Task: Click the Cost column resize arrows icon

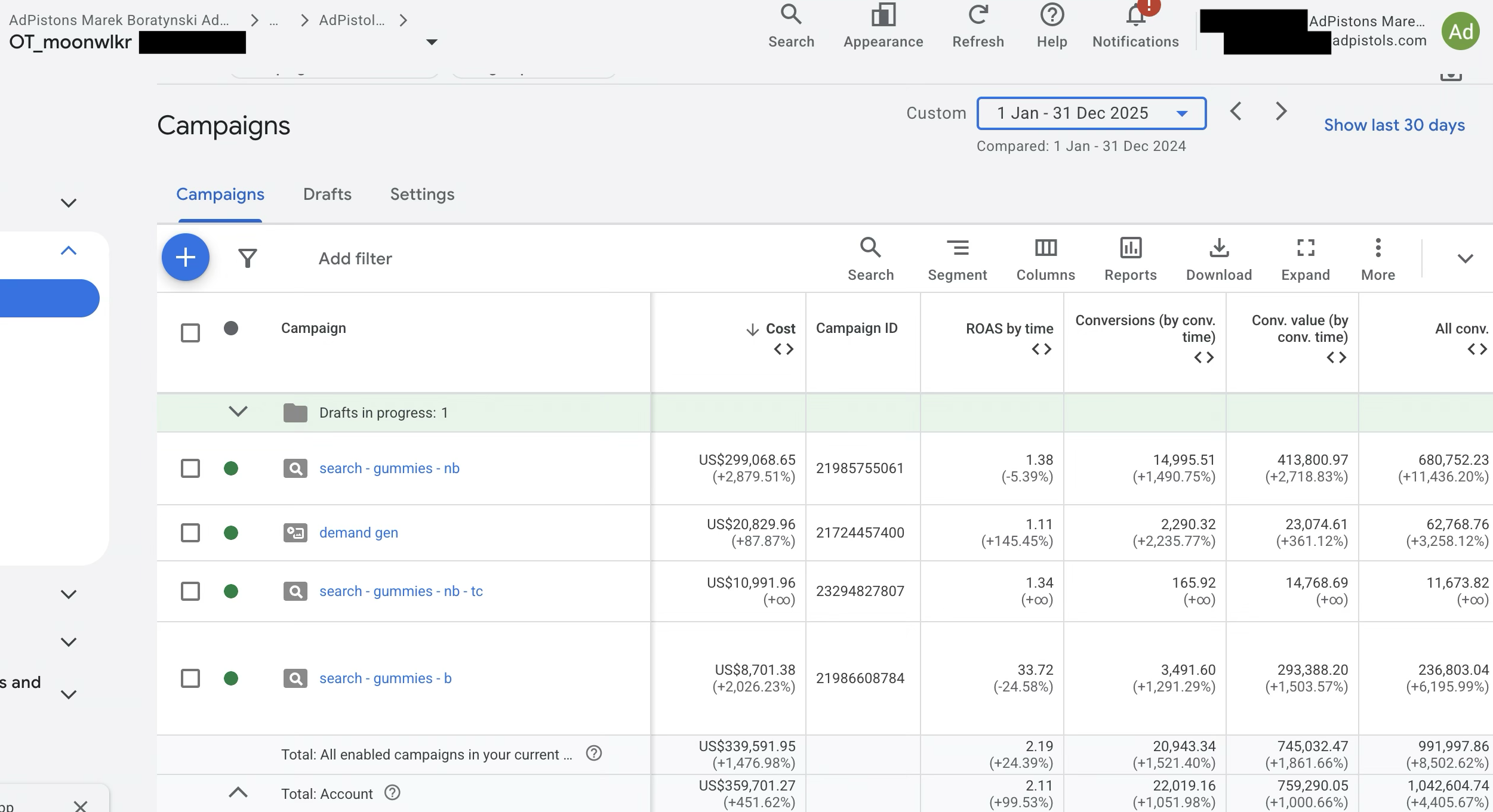Action: (x=783, y=349)
